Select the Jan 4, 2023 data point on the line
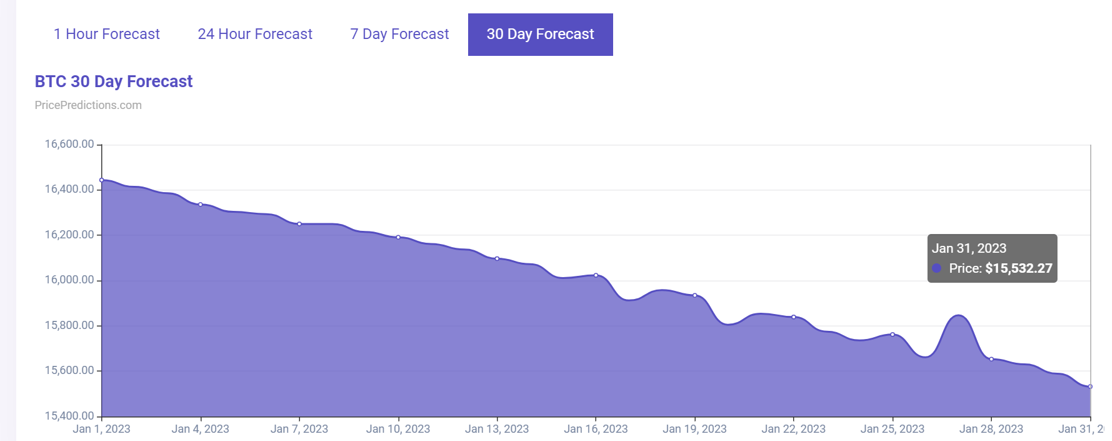Image resolution: width=1112 pixels, height=441 pixels. [x=200, y=204]
